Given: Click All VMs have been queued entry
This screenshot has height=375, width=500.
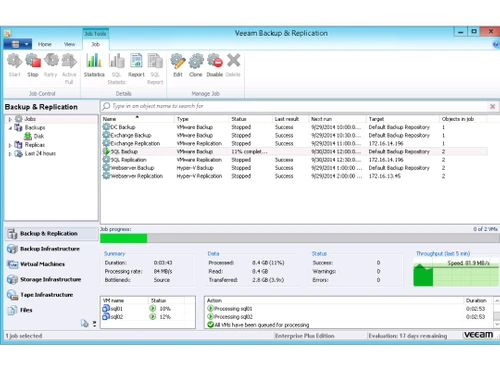Looking at the screenshot, I should point(258,325).
